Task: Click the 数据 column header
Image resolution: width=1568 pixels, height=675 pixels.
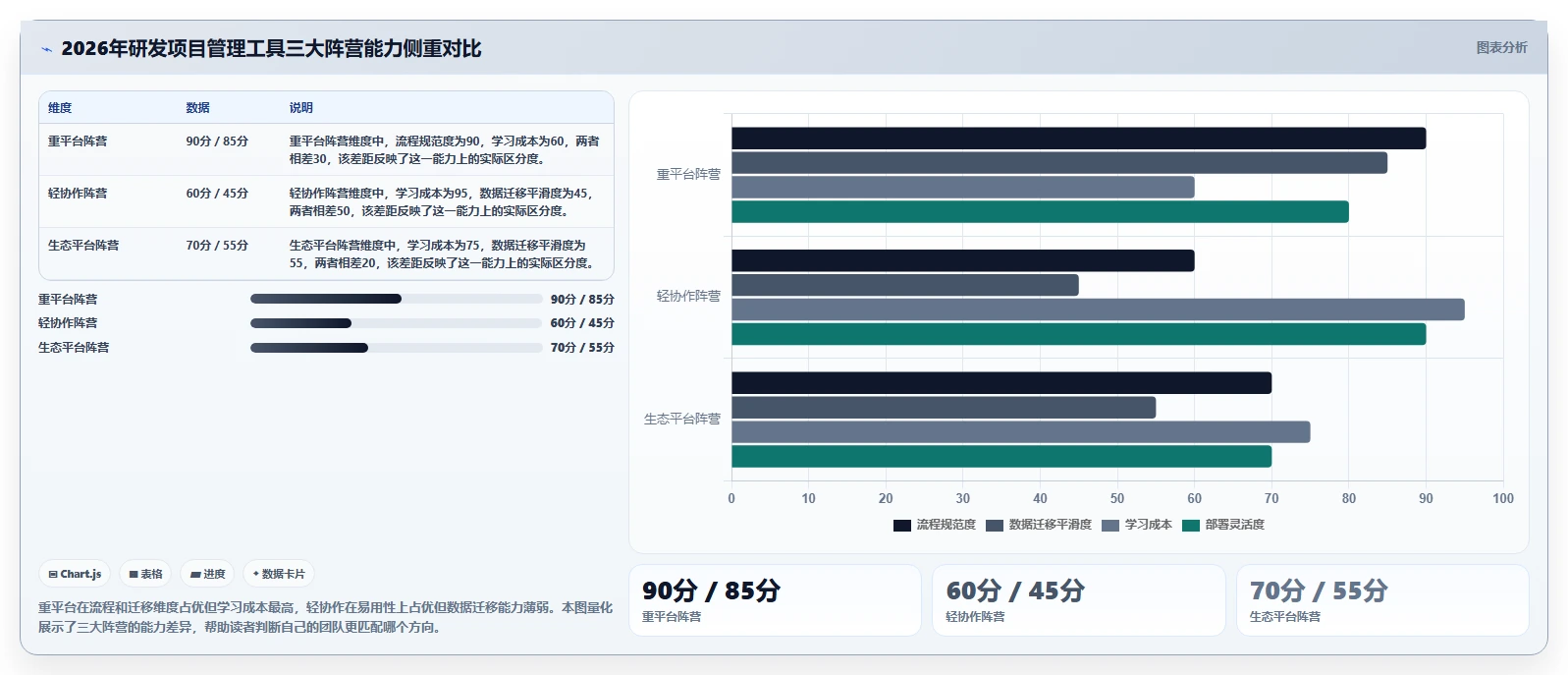Action: (x=197, y=108)
